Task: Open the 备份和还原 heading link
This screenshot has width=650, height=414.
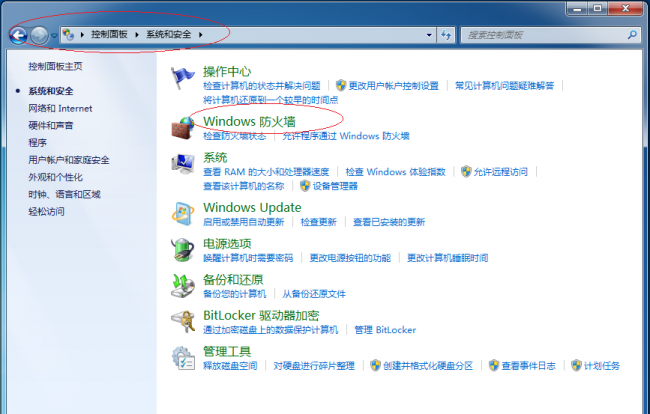Action: (x=233, y=279)
